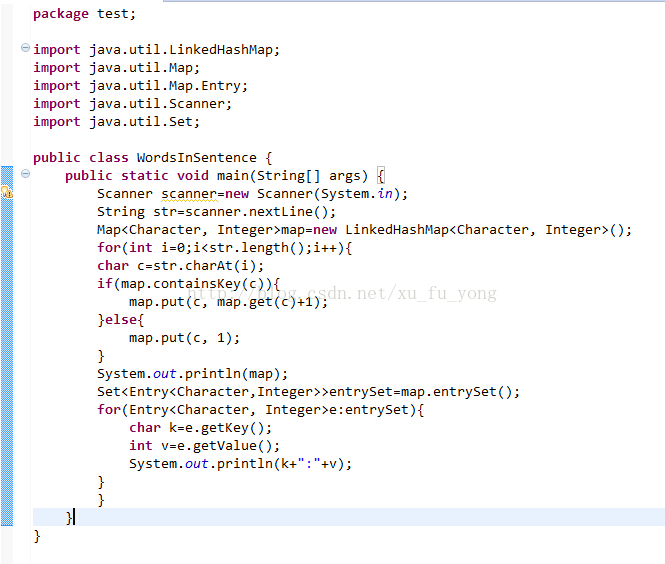
Task: Click char c=str.charAt(i) line
Action: click(x=180, y=266)
